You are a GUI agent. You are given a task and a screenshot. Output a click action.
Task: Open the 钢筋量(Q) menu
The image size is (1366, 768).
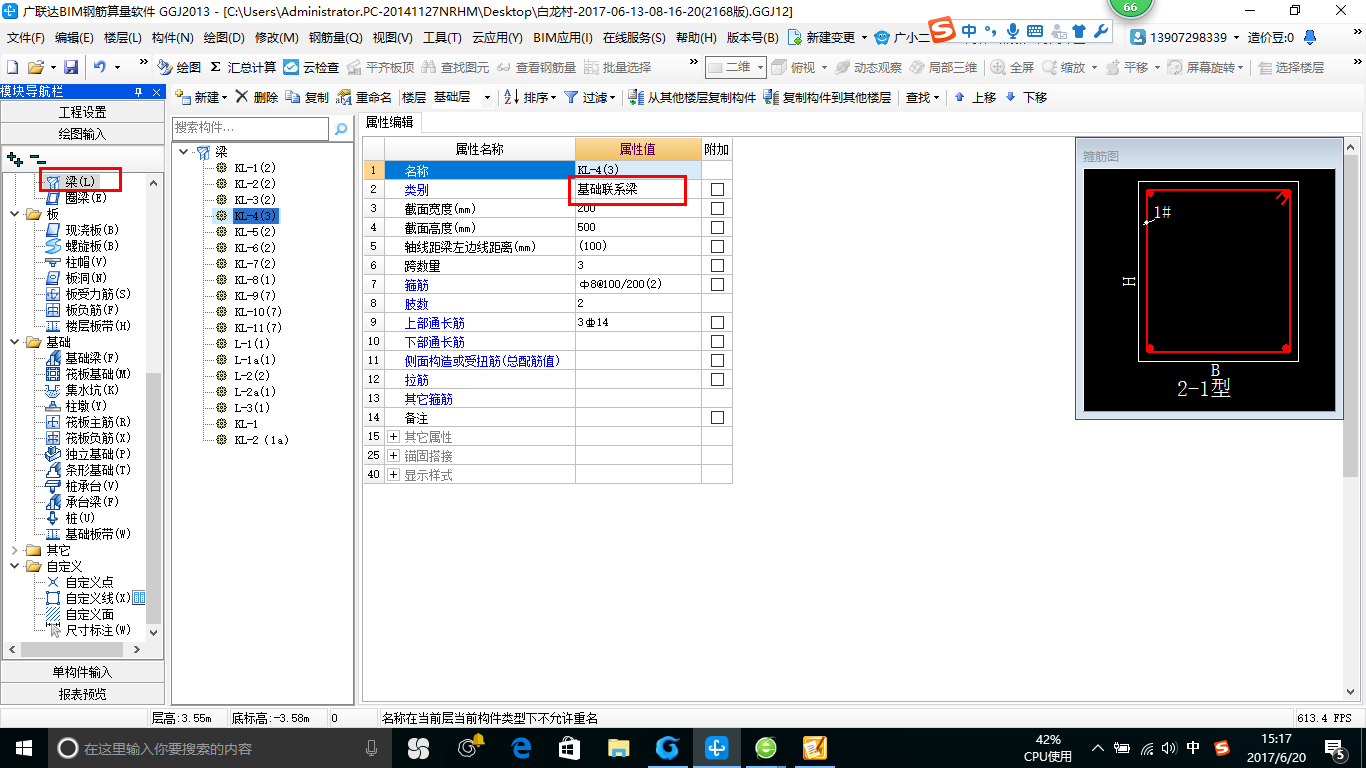(x=335, y=37)
